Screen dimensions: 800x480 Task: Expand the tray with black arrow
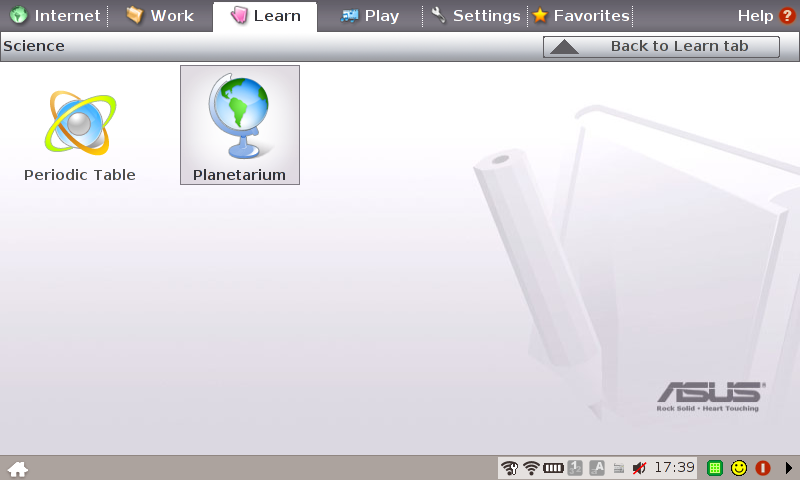point(788,468)
